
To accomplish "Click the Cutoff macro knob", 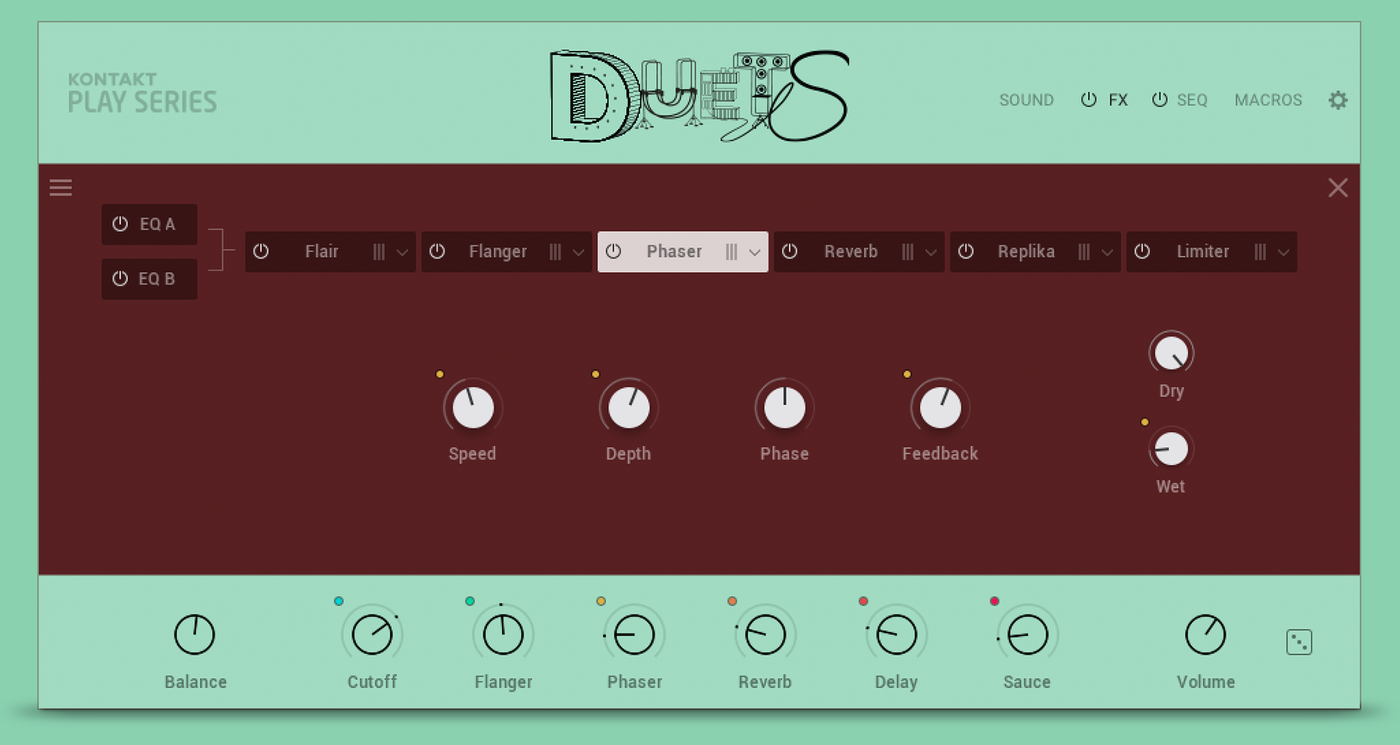I will [372, 635].
